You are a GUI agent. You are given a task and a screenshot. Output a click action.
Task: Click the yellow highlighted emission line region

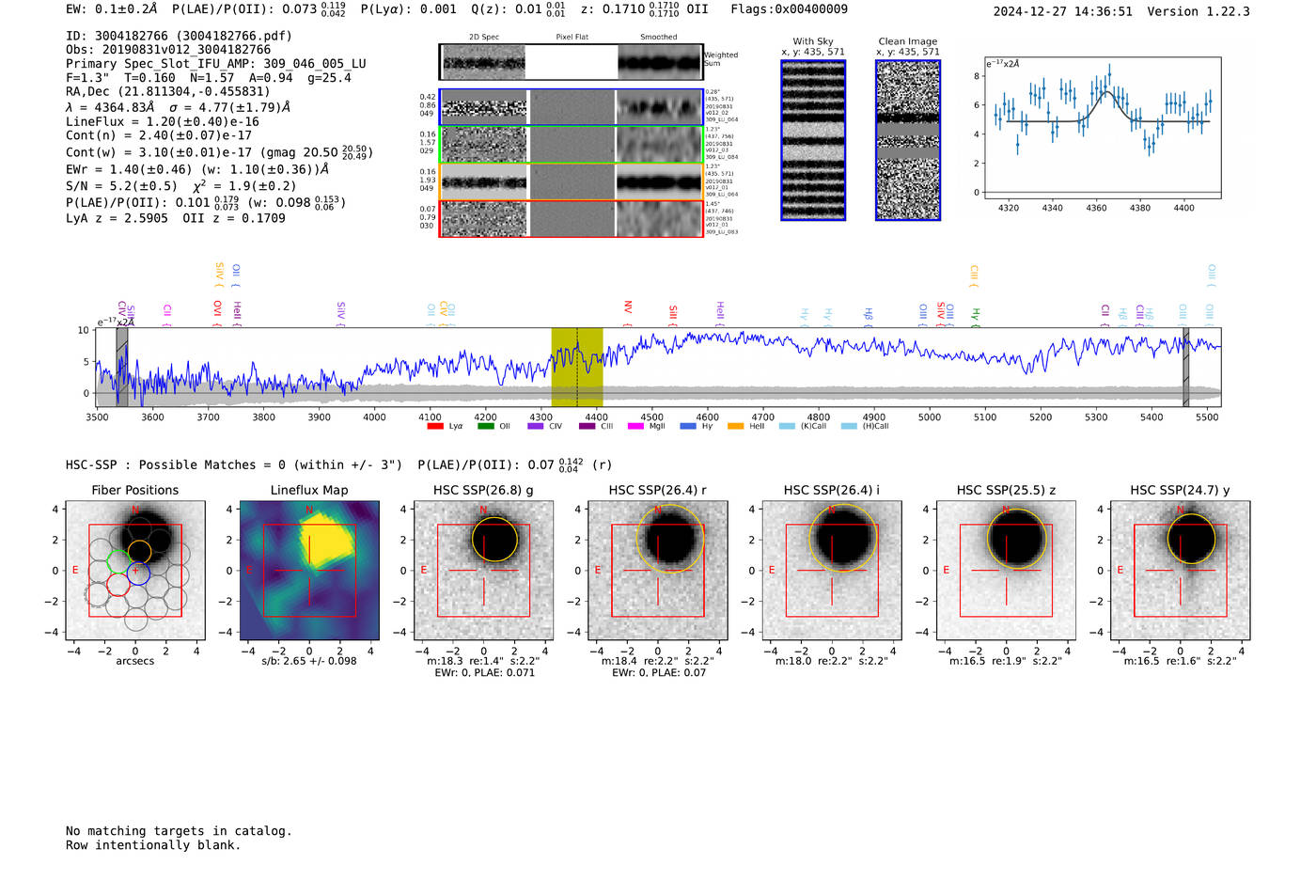pyautogui.click(x=577, y=368)
